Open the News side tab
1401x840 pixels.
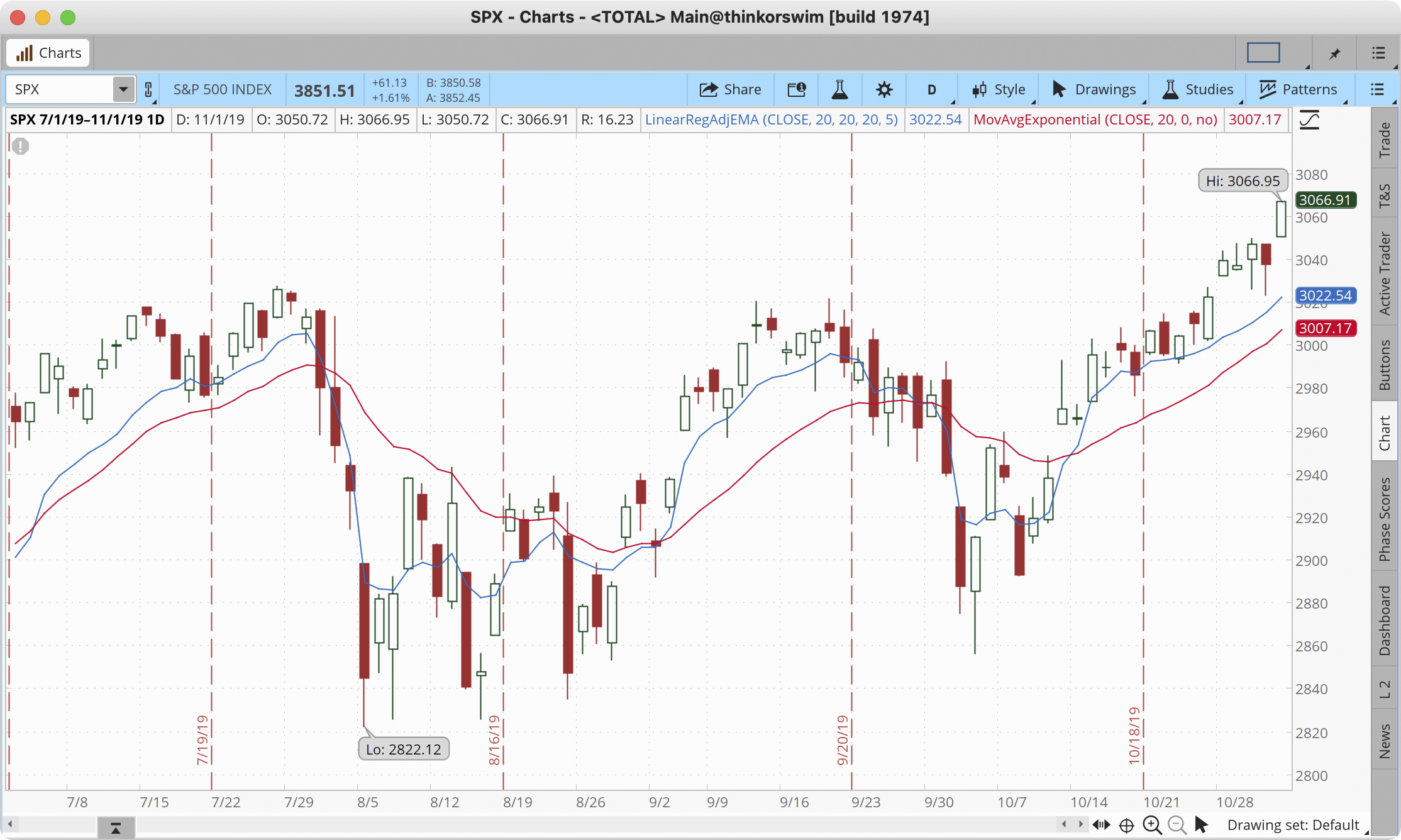click(x=1384, y=741)
